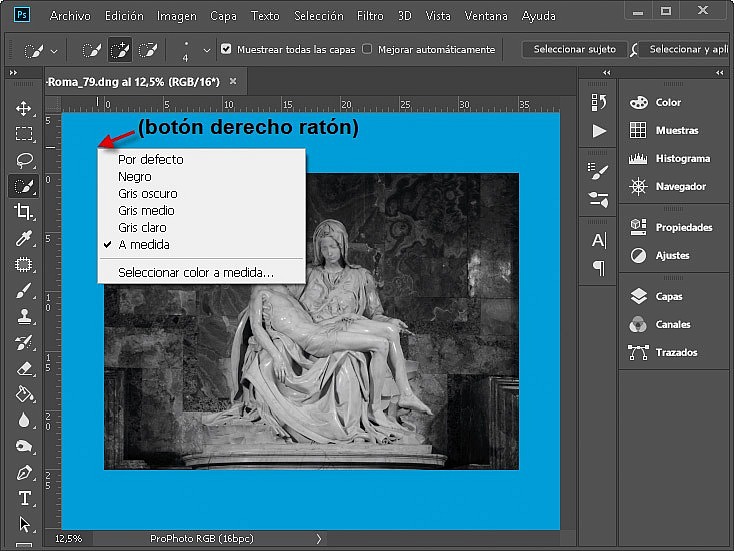This screenshot has width=734, height=551.
Task: Open the brush size picker dropdown
Action: [206, 50]
